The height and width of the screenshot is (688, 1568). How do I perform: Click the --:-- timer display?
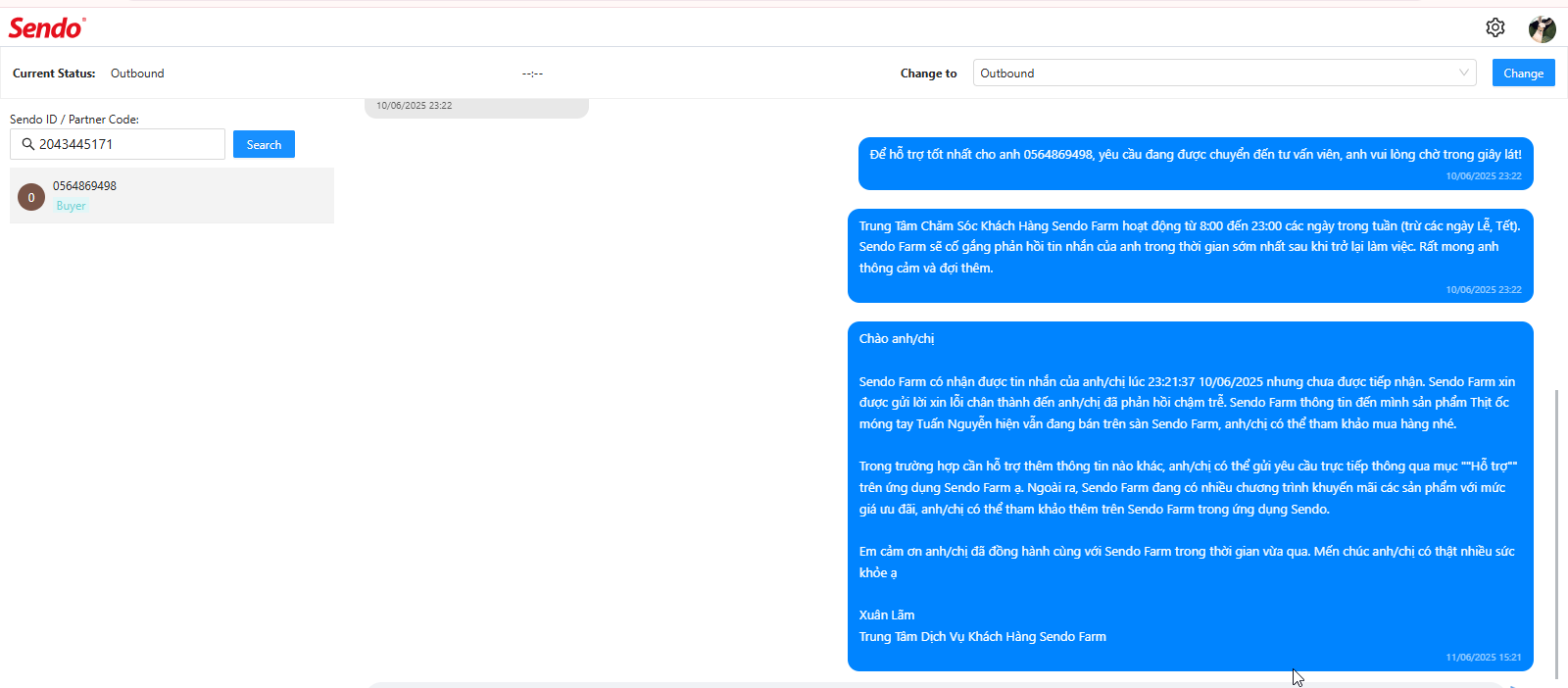tap(532, 74)
